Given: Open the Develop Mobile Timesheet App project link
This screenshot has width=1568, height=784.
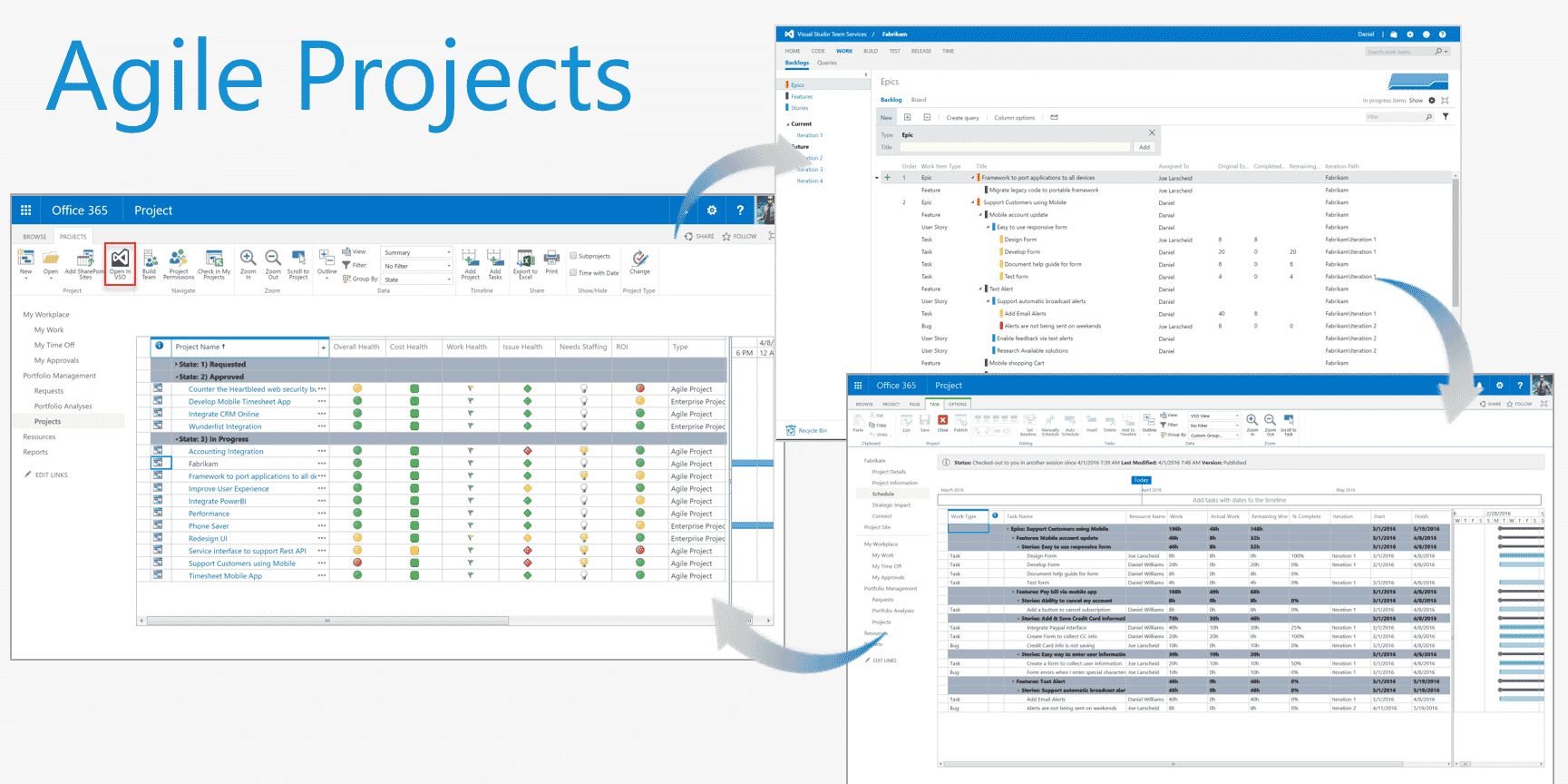Looking at the screenshot, I should 239,402.
